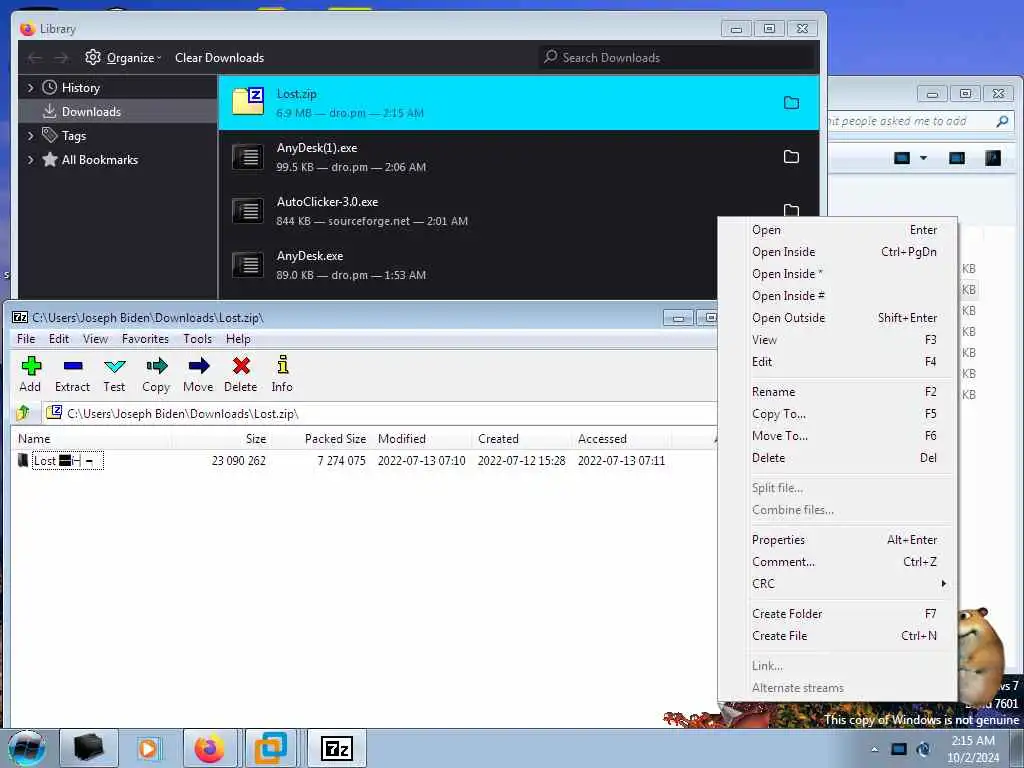Click the AnyDesk(1).exe file icon

(x=248, y=157)
